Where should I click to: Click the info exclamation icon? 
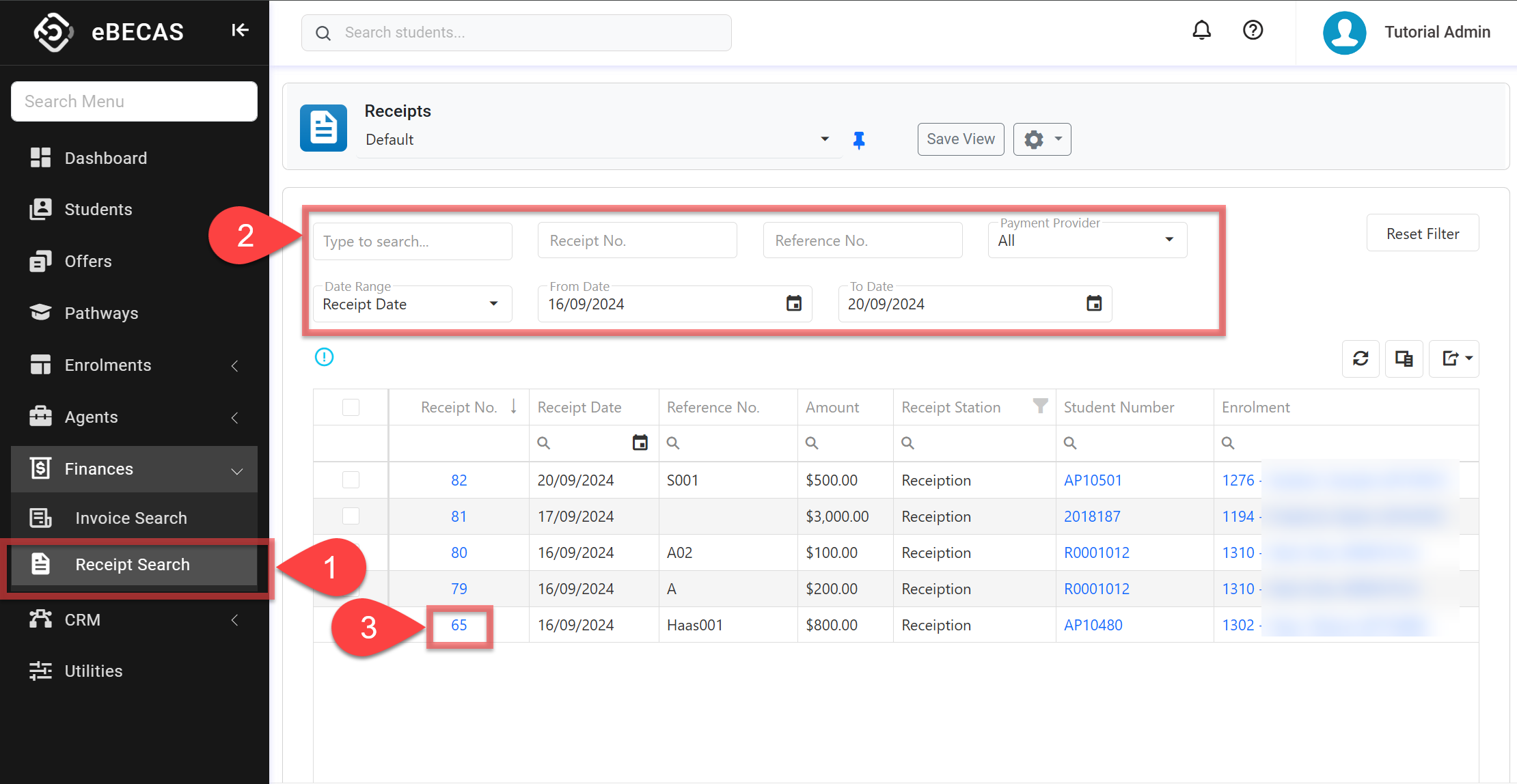(x=324, y=356)
